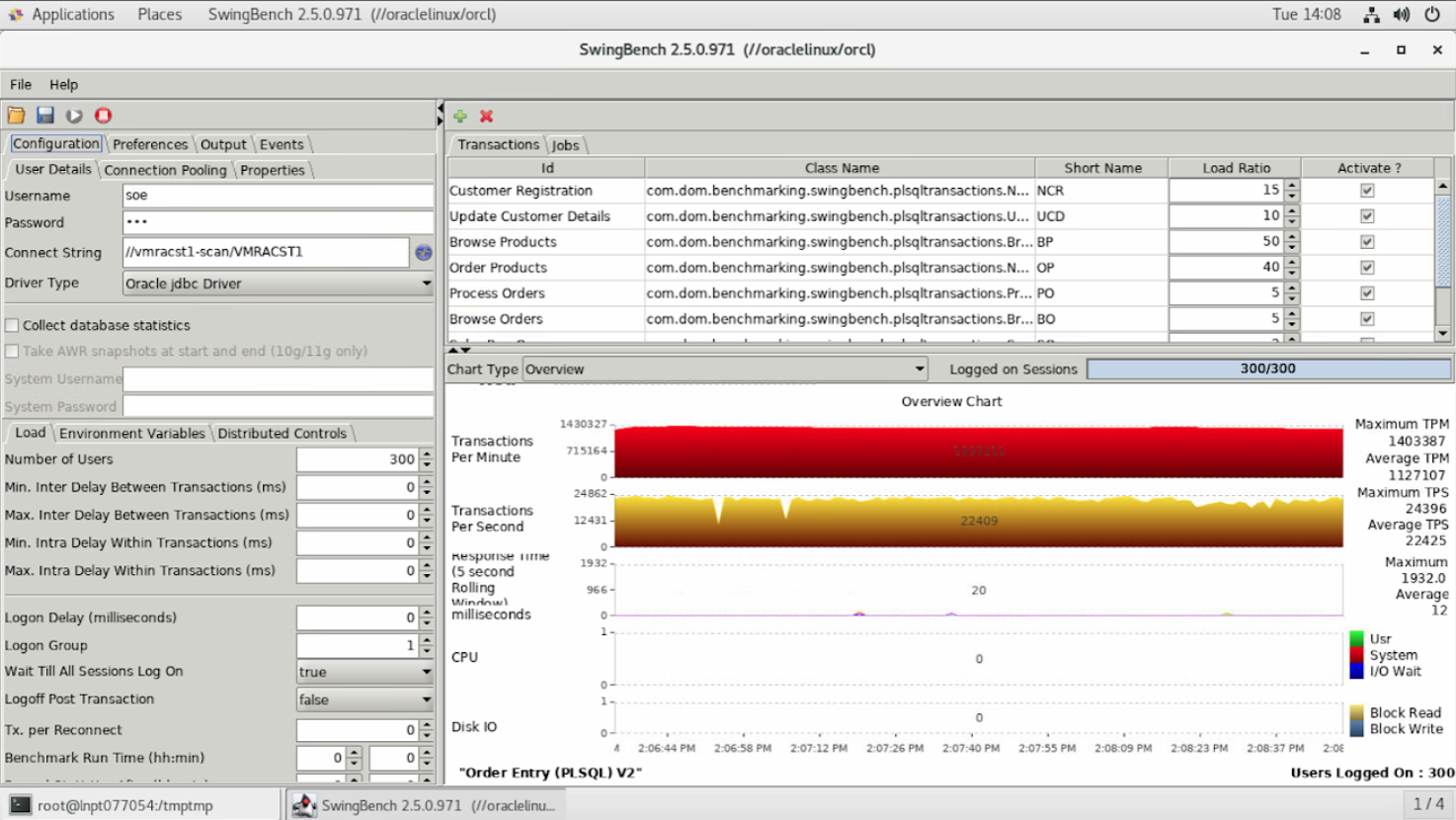Switch to the Output tab
The height and width of the screenshot is (820, 1456).
tap(223, 144)
